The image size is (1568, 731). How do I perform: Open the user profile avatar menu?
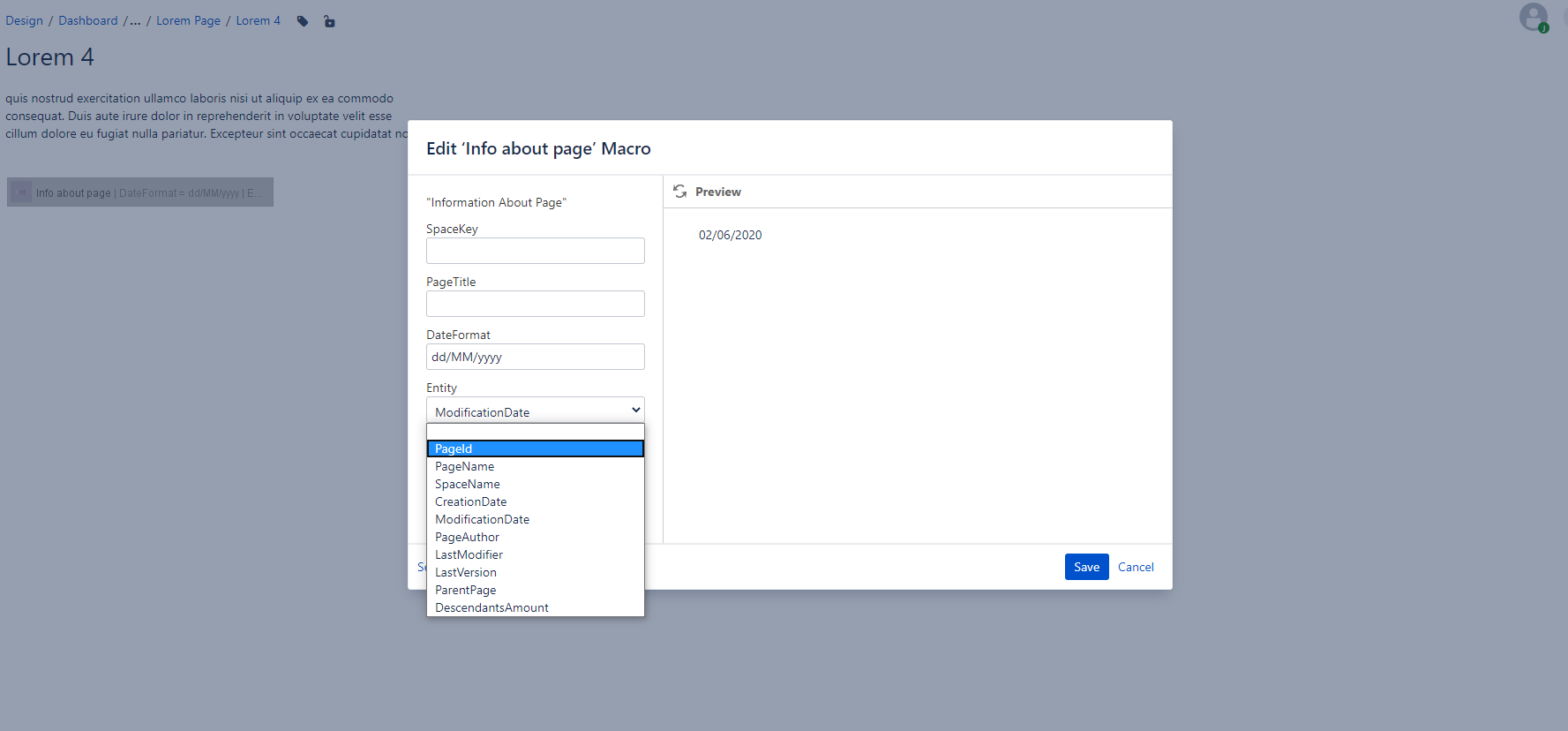click(1534, 17)
